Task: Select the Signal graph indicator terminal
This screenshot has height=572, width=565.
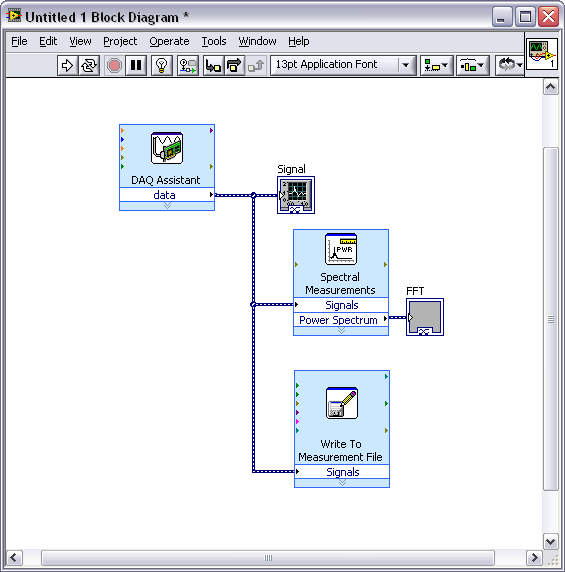Action: coord(296,195)
